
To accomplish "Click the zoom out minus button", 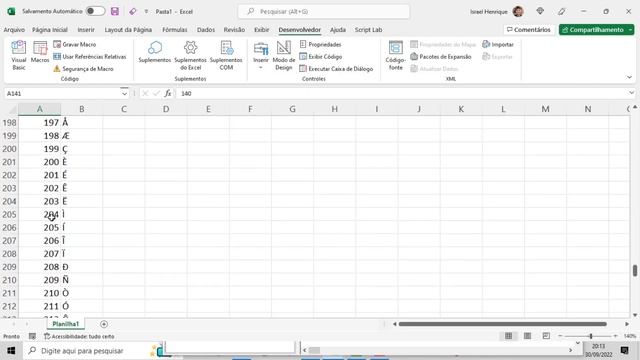I will pyautogui.click(x=560, y=336).
